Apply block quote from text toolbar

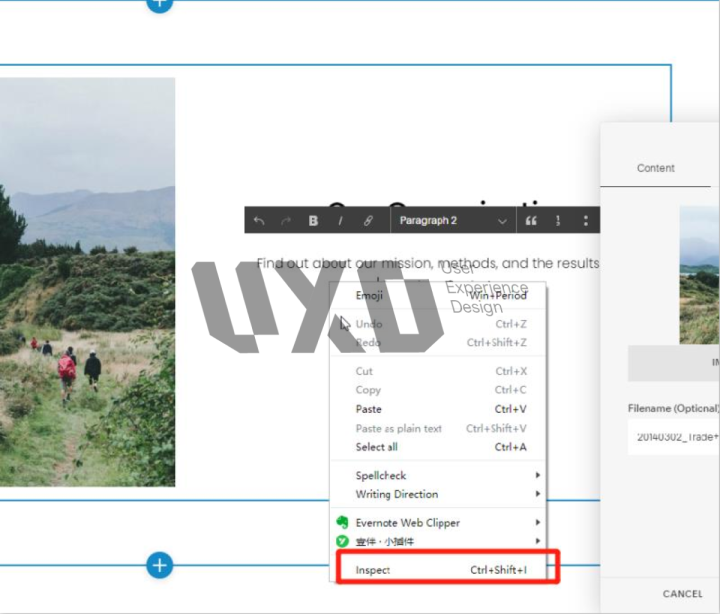coord(531,221)
